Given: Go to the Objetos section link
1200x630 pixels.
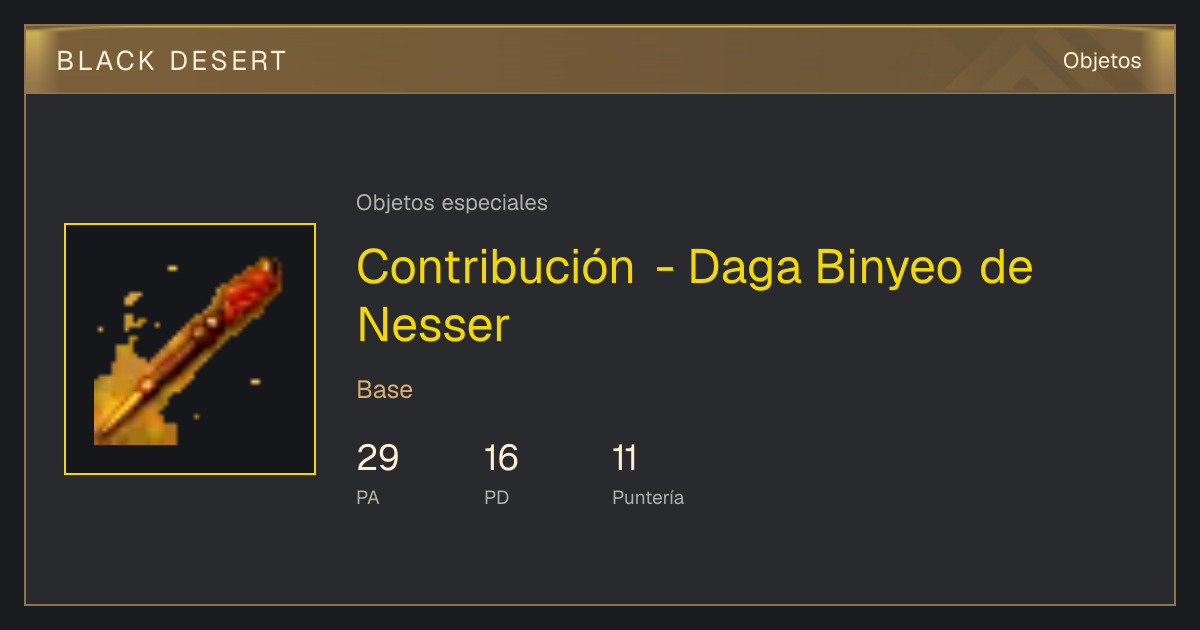Looking at the screenshot, I should [x=1102, y=61].
